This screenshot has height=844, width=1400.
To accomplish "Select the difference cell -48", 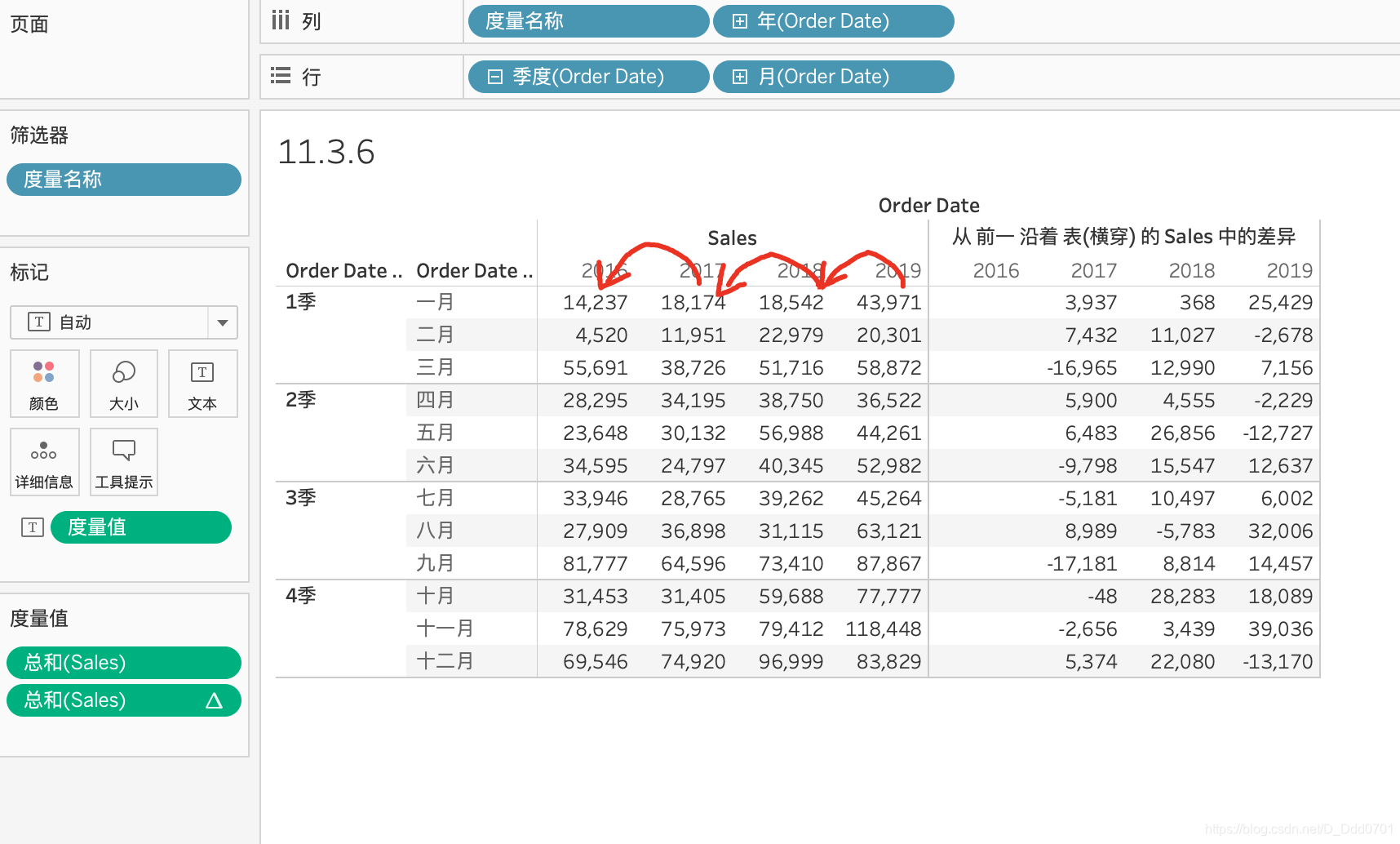I will [x=1102, y=597].
